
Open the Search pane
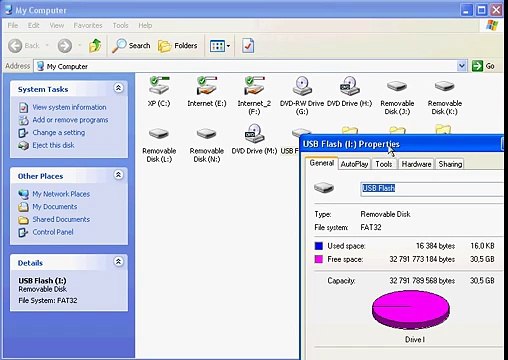click(131, 46)
